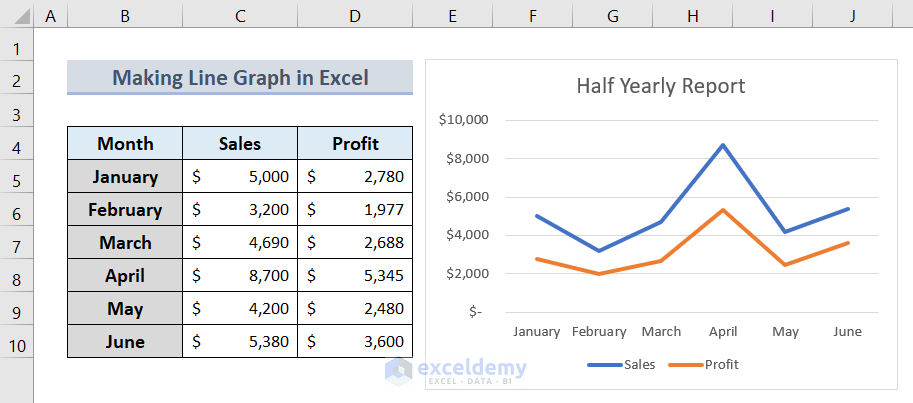
Task: Click the orange Profit line peak at April
Action: 723,210
